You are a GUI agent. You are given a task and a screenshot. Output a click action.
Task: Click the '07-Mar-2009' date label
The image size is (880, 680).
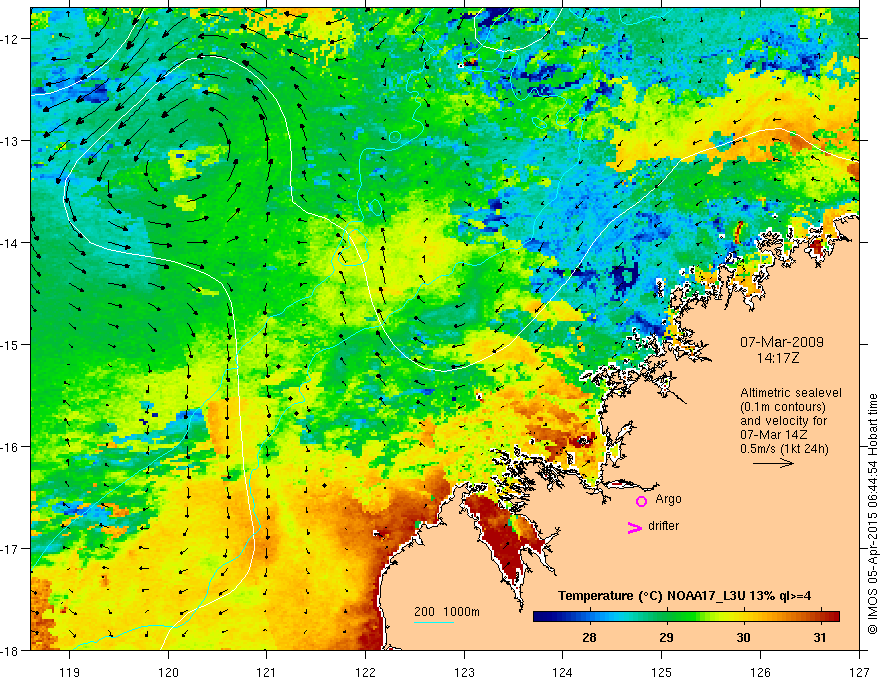782,342
